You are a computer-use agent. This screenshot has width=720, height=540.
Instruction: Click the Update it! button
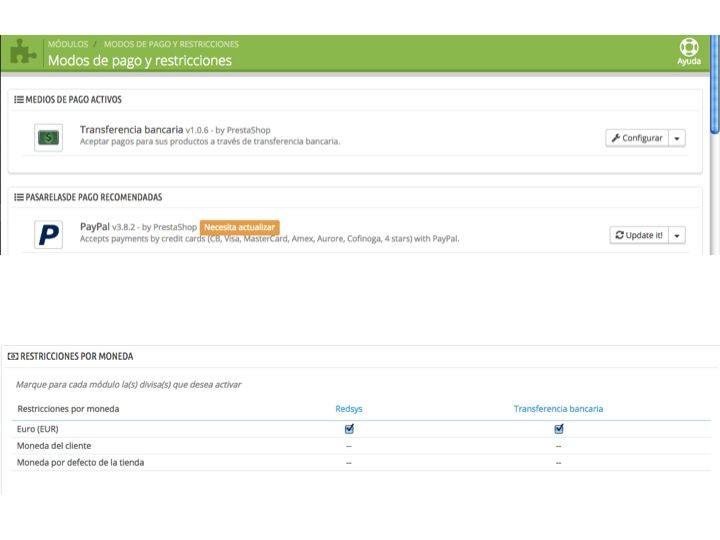(639, 236)
